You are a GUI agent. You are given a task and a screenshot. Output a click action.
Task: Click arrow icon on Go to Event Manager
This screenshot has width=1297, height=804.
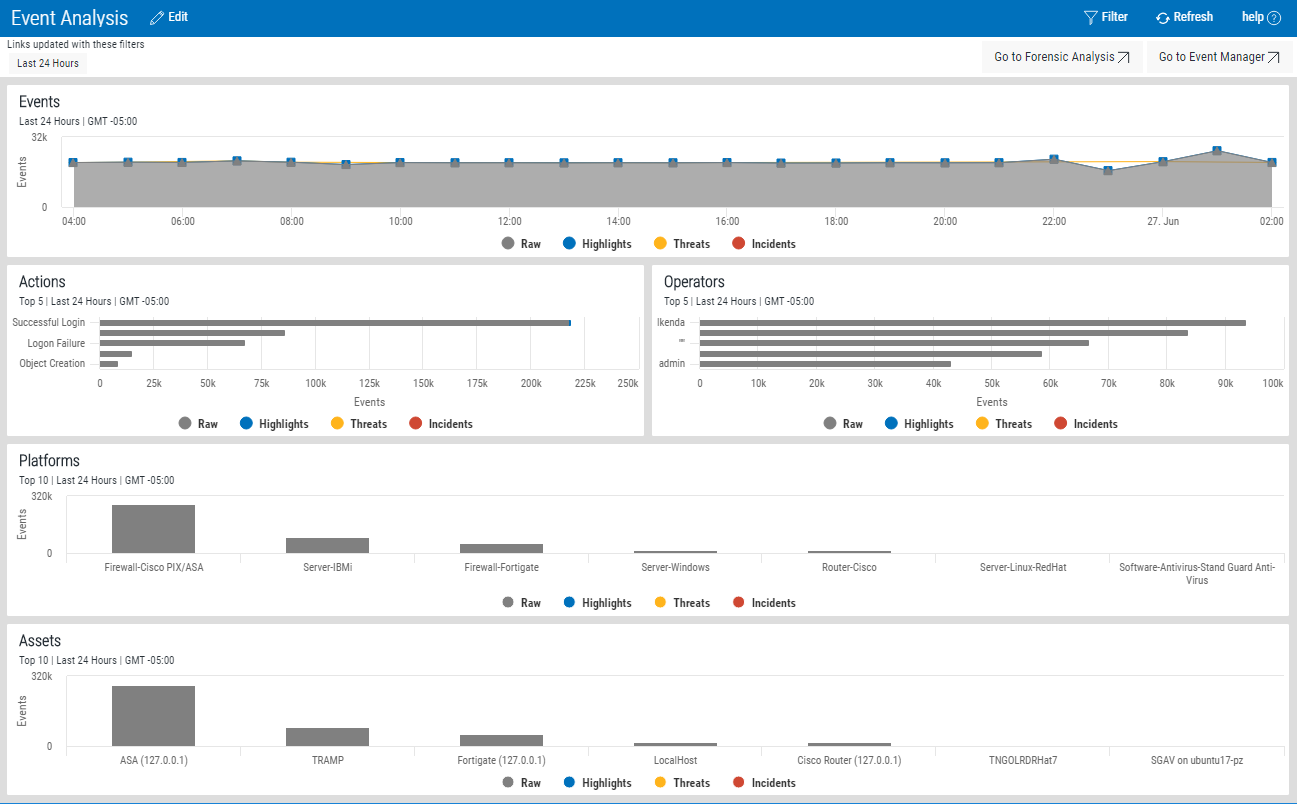pos(1273,58)
